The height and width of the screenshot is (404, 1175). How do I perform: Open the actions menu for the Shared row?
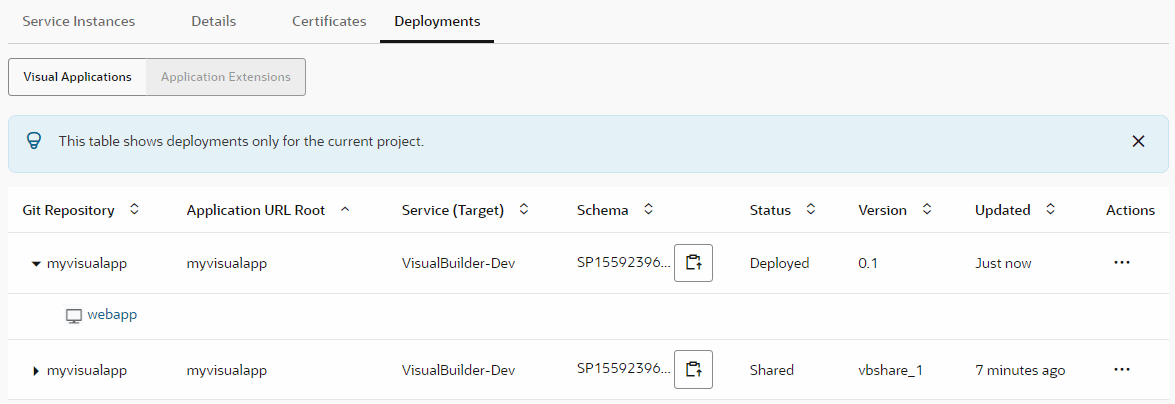(1121, 370)
